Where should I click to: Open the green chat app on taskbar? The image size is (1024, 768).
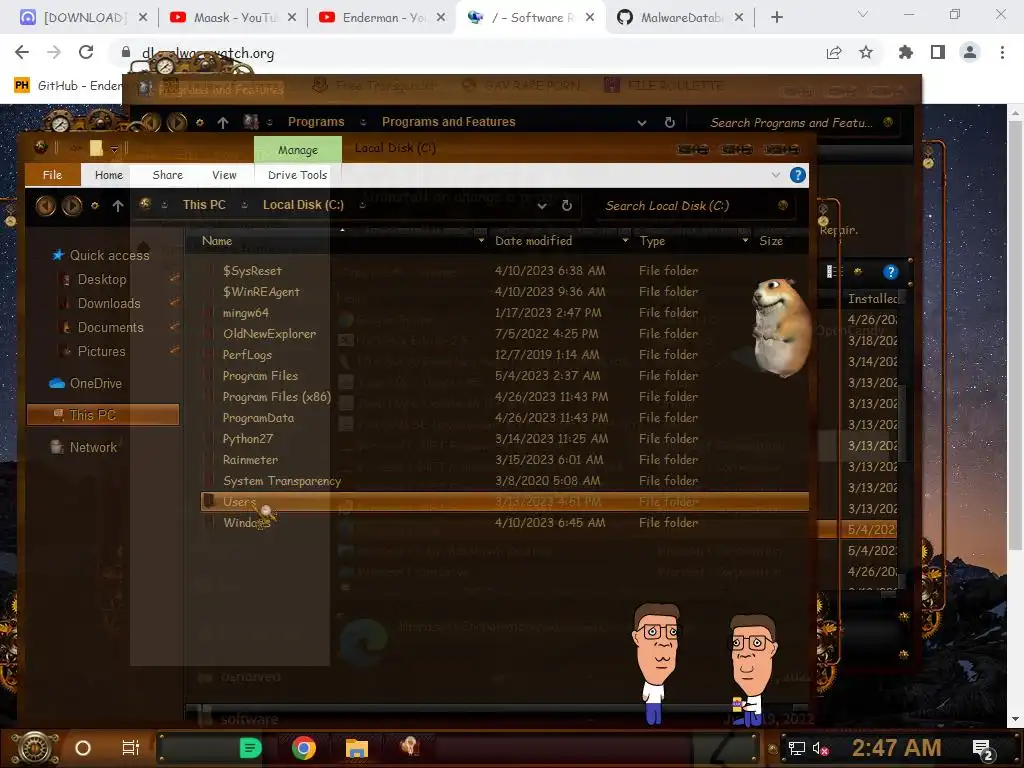point(250,748)
